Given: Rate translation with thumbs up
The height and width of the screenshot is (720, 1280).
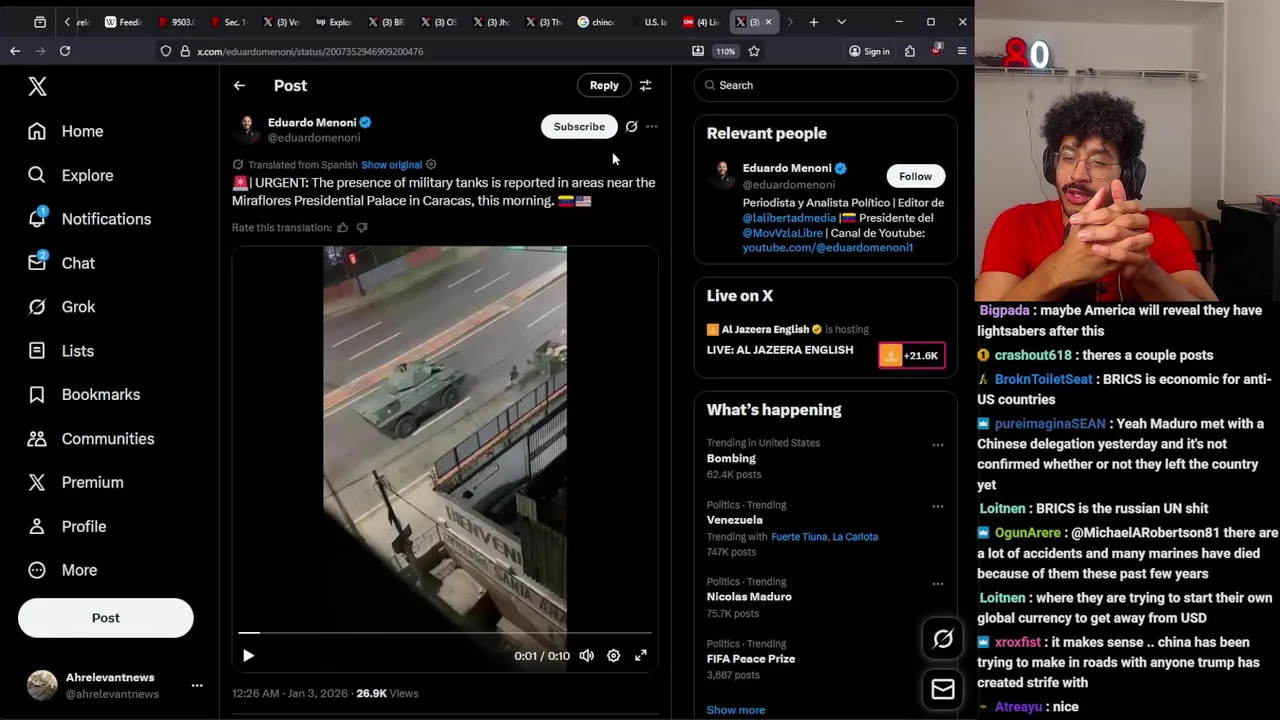Looking at the screenshot, I should click(342, 228).
